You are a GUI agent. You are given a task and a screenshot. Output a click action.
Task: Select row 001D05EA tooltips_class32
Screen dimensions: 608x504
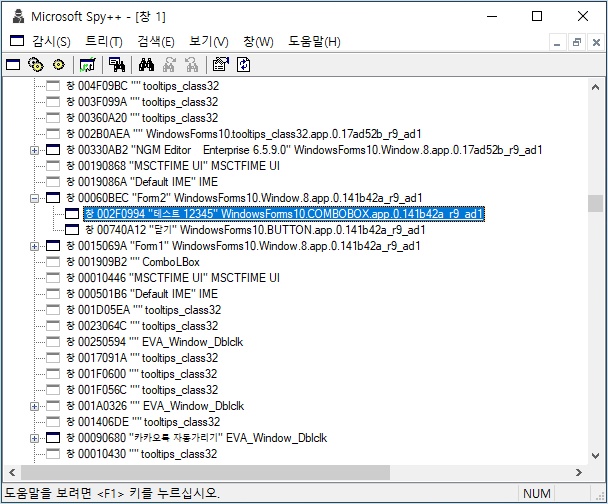click(143, 310)
